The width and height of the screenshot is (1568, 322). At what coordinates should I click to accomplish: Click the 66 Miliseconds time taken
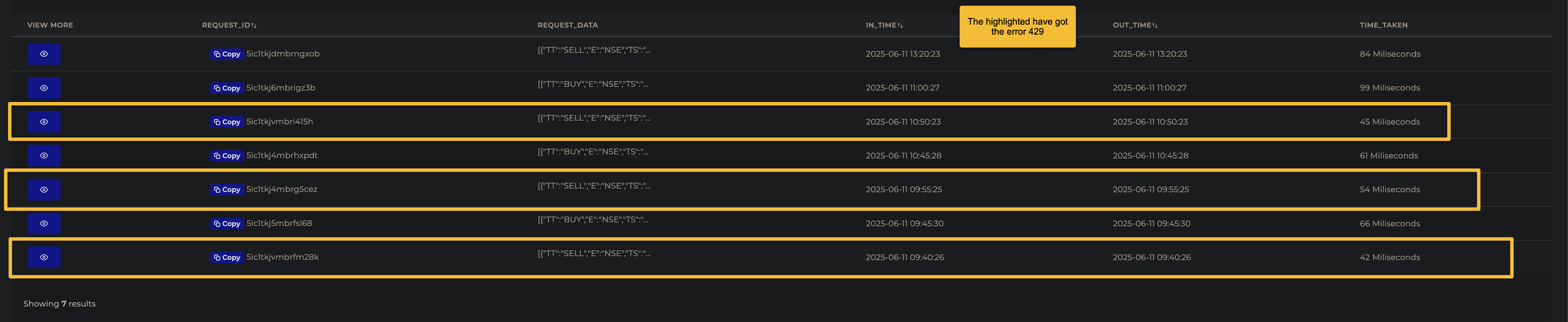point(1390,224)
